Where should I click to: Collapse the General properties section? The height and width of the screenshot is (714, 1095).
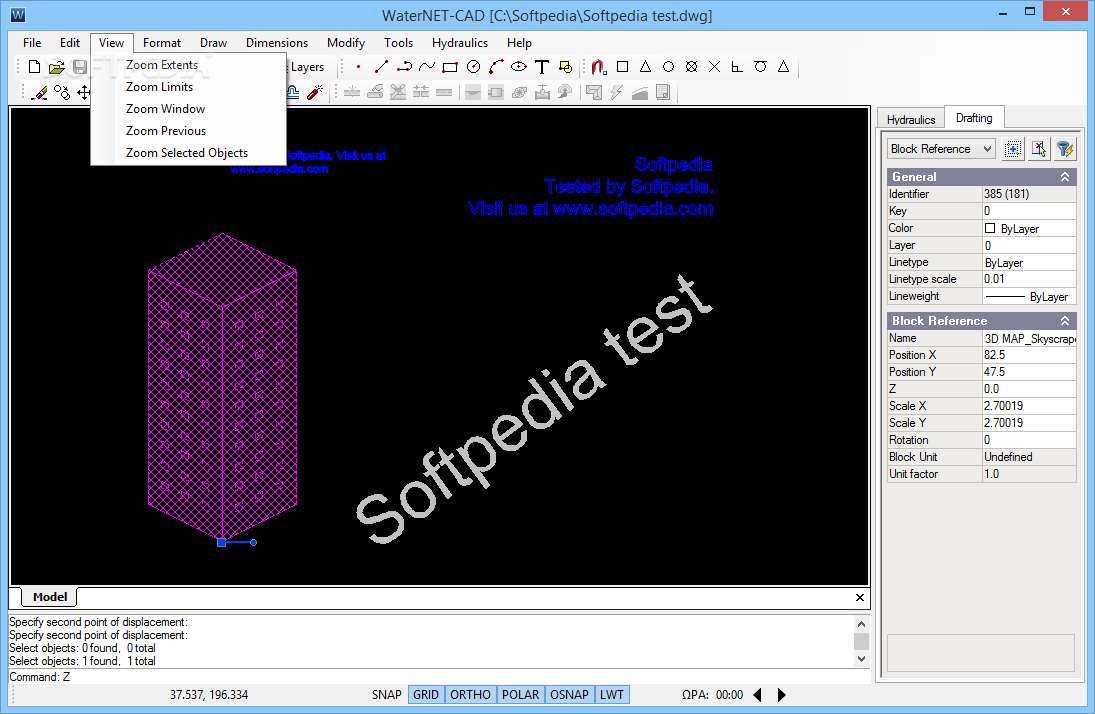(1065, 177)
